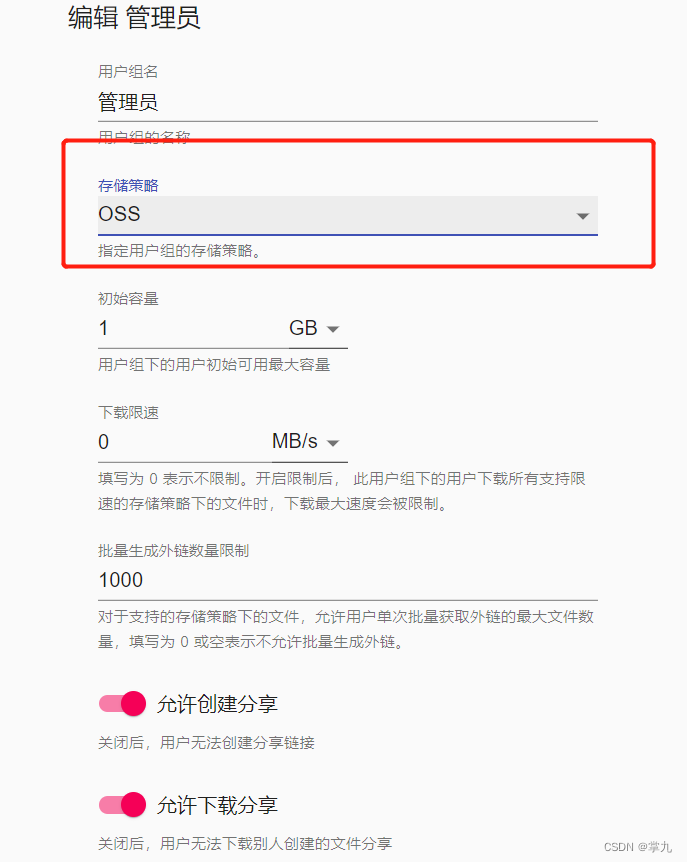Open the 存储策略 dropdown showing OSS
687x862 pixels.
340,214
